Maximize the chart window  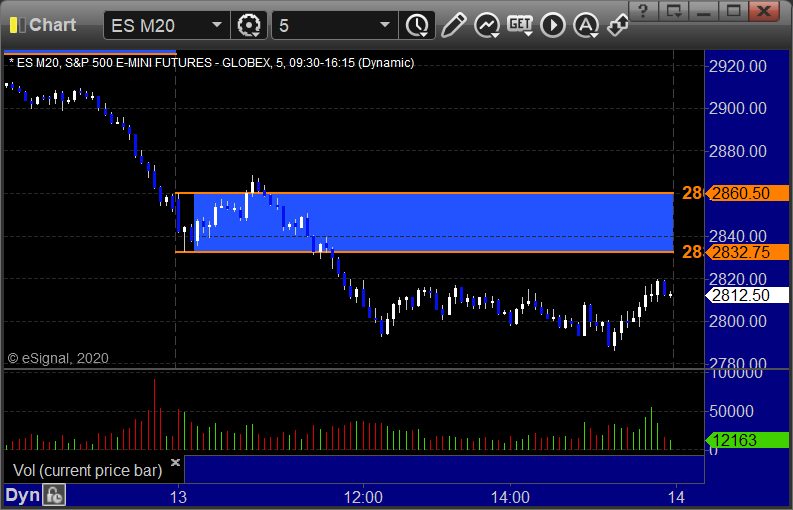733,11
